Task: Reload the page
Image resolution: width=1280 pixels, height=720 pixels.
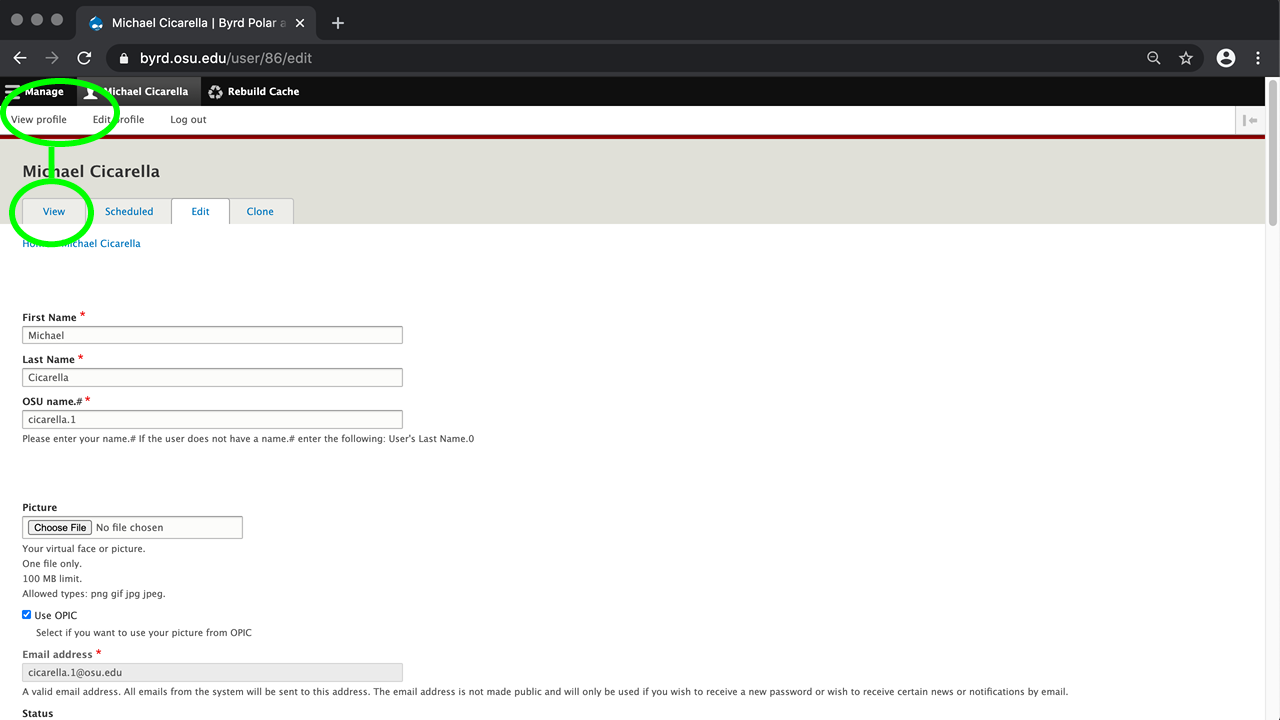Action: [x=84, y=58]
